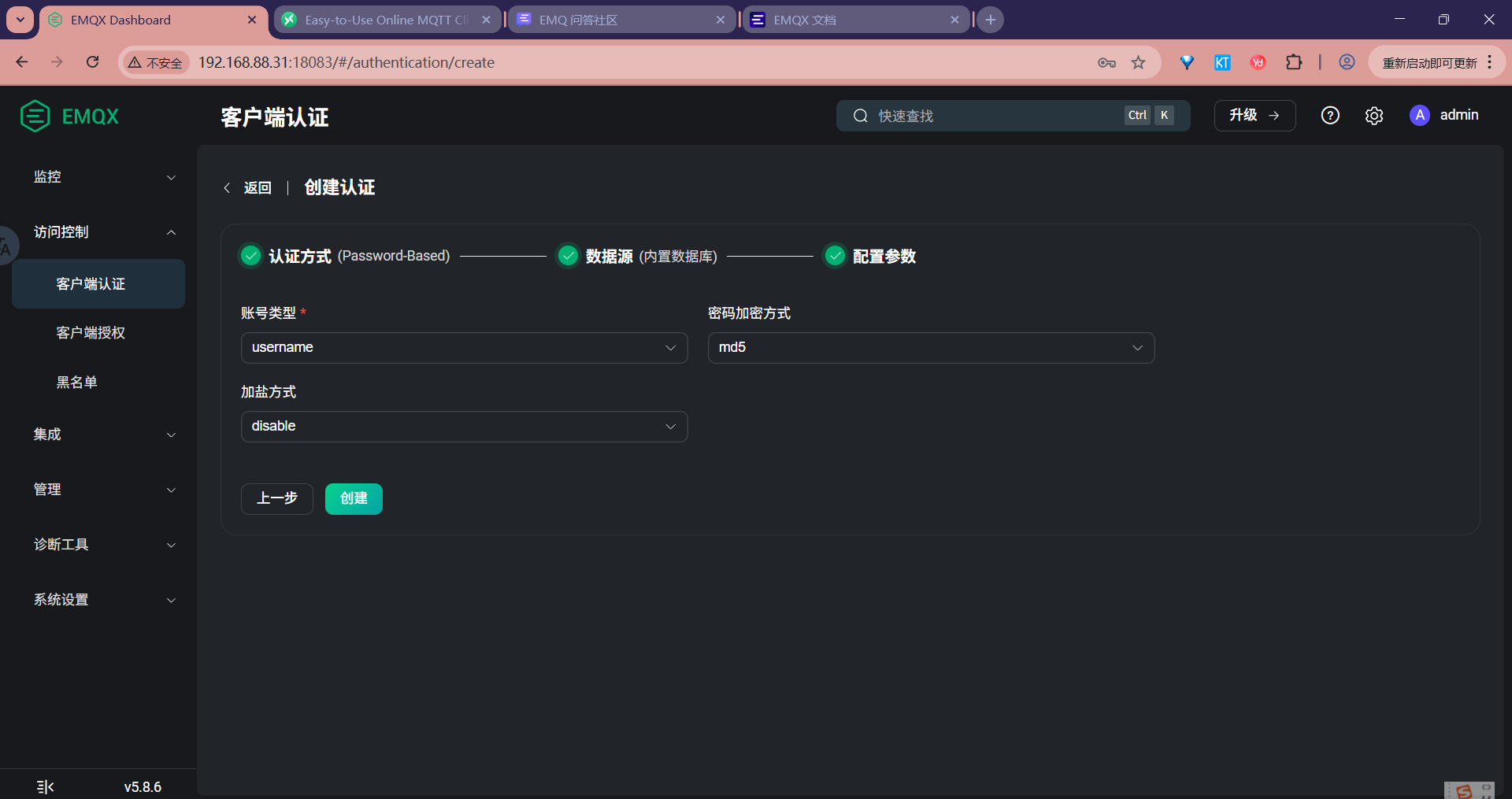
Task: Switch to EMQ 问答社区 tab
Action: pos(621,20)
